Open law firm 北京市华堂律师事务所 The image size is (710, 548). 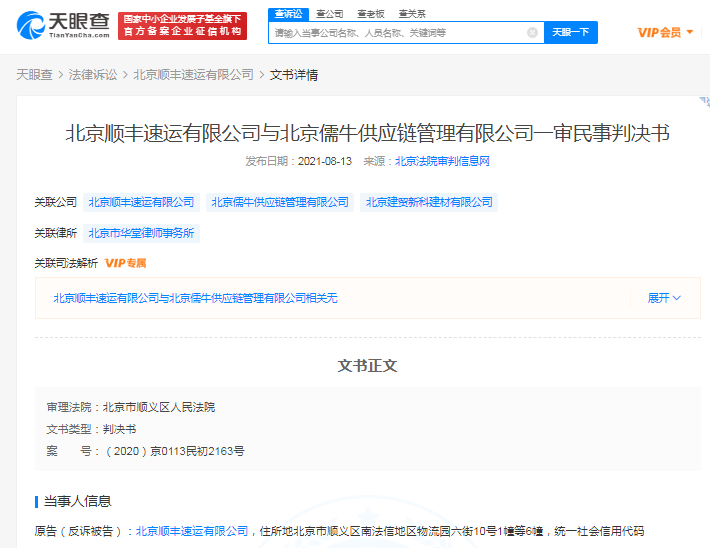click(x=141, y=233)
